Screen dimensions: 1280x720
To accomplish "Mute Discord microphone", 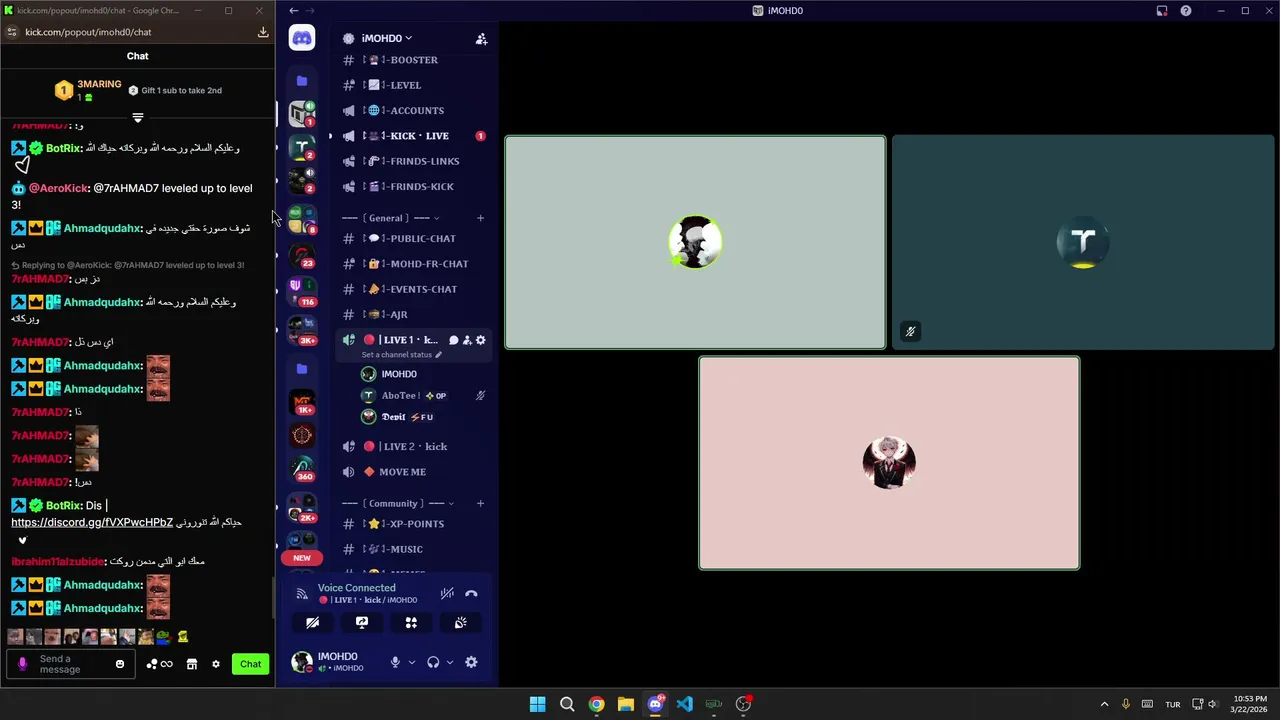I will click(x=395, y=662).
